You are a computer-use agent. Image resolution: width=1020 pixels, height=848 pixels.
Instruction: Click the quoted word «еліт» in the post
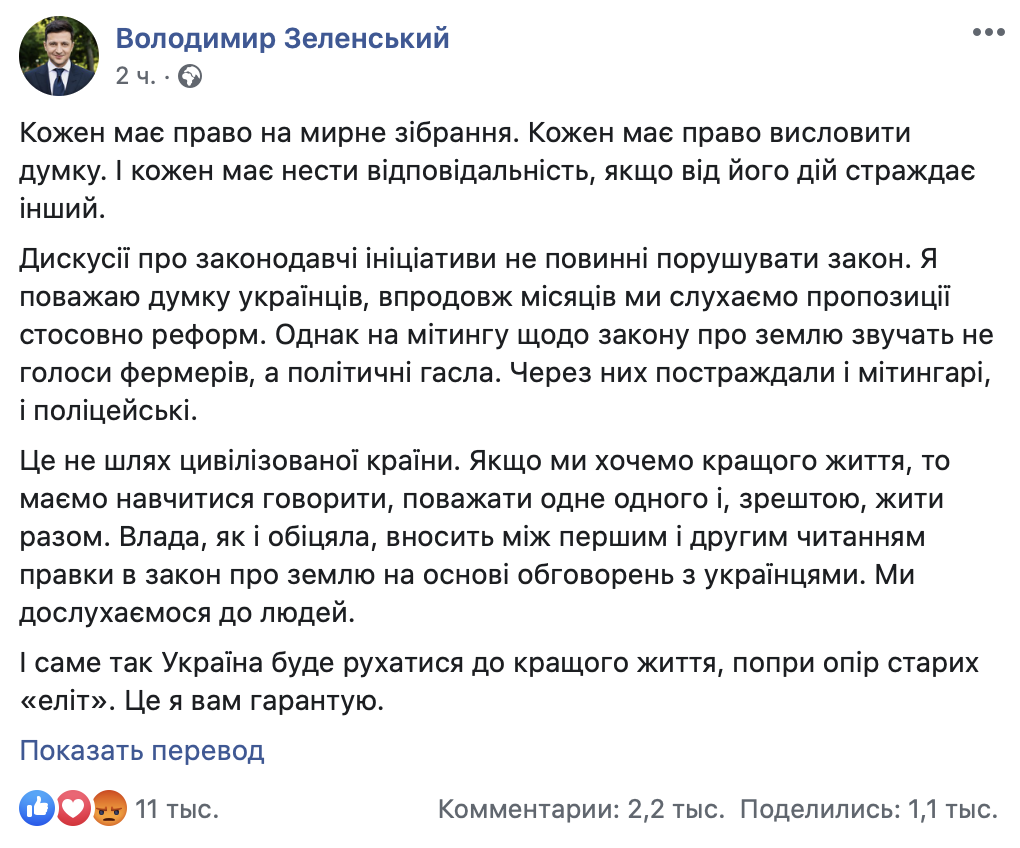[66, 701]
